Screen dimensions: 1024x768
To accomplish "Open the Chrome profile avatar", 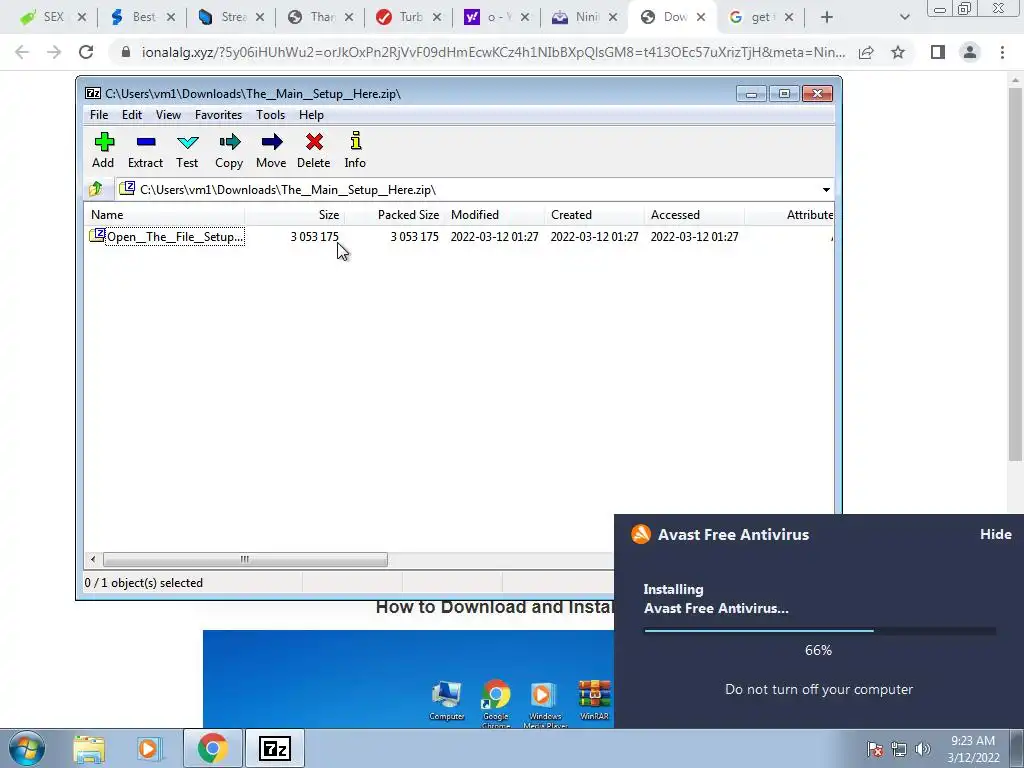I will [x=970, y=52].
